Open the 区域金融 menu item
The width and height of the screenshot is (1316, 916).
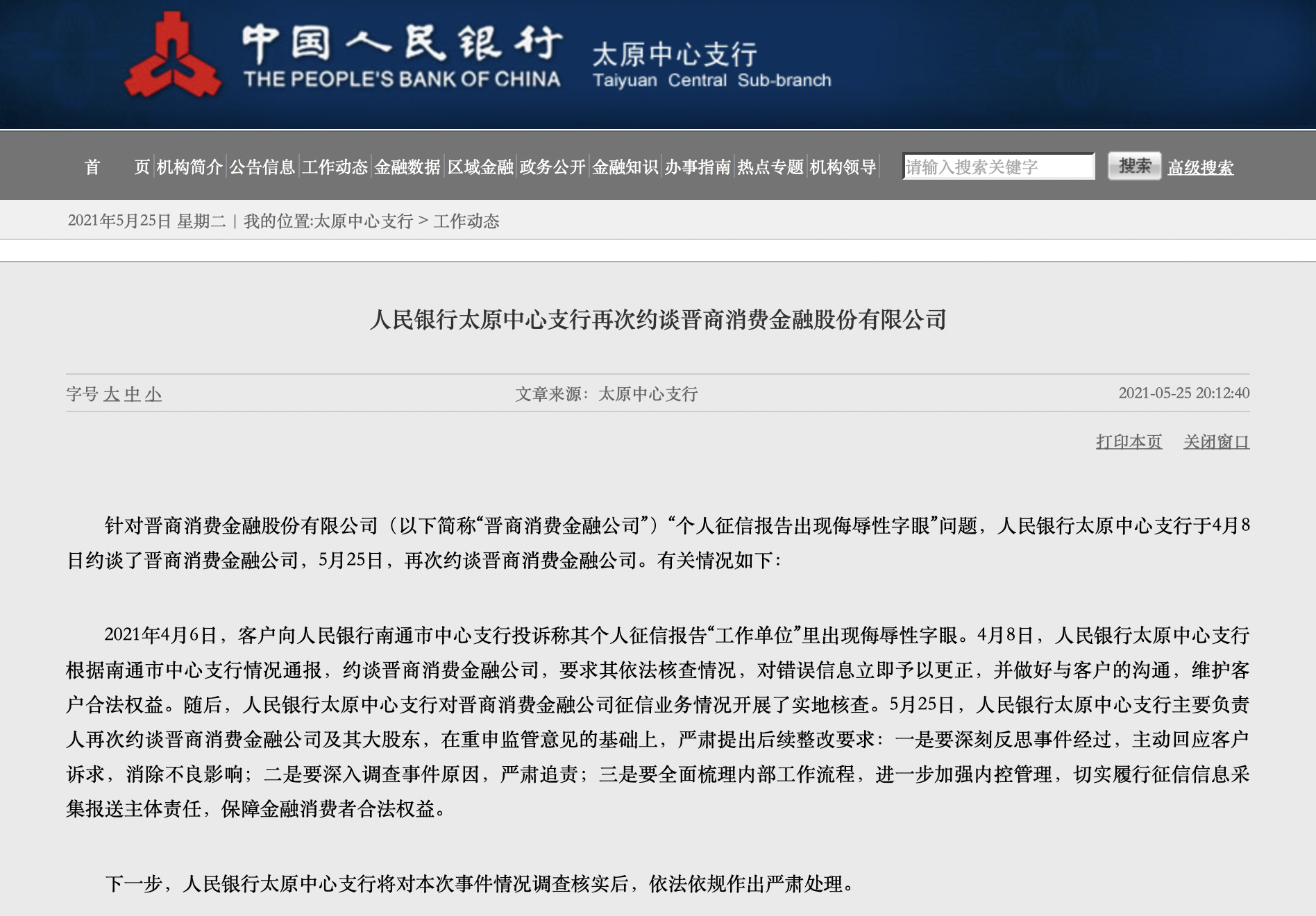tap(480, 167)
